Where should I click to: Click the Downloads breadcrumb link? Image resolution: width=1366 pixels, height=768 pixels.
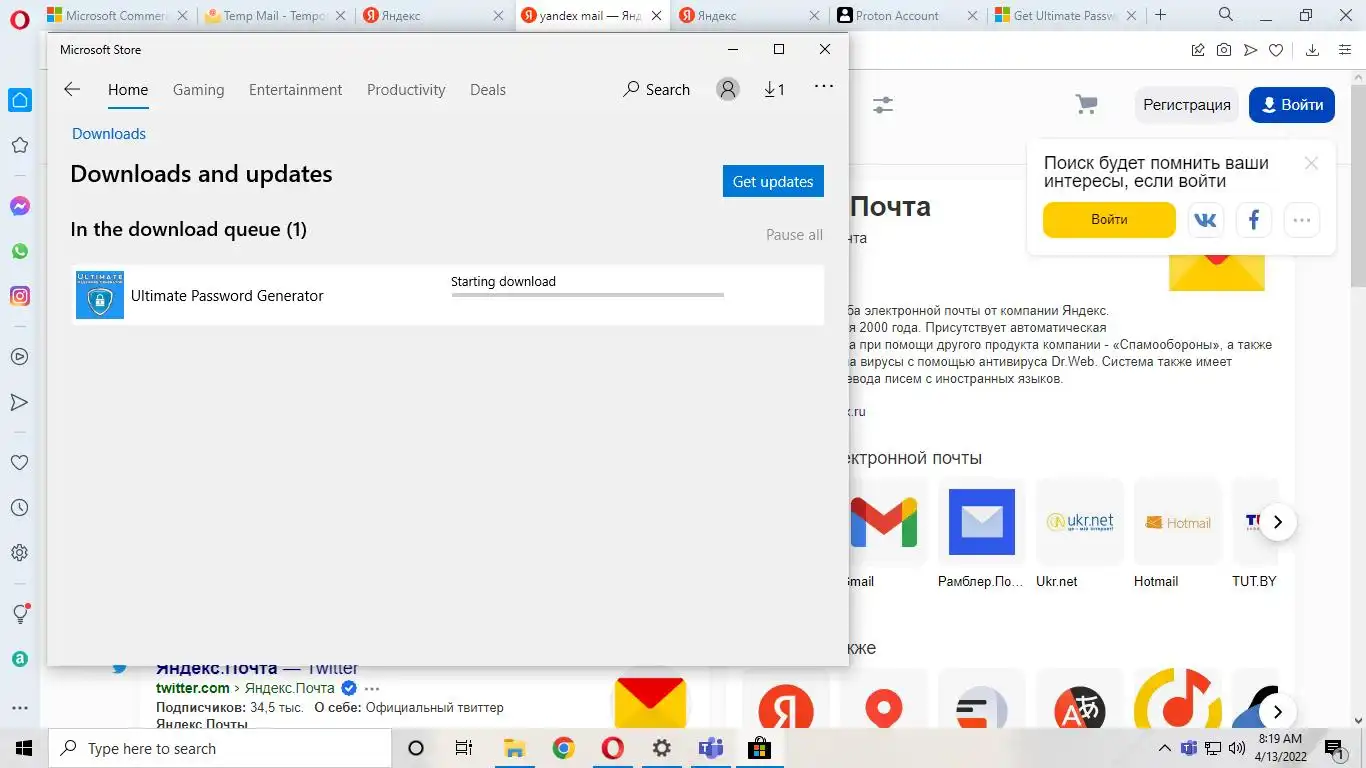pyautogui.click(x=109, y=134)
